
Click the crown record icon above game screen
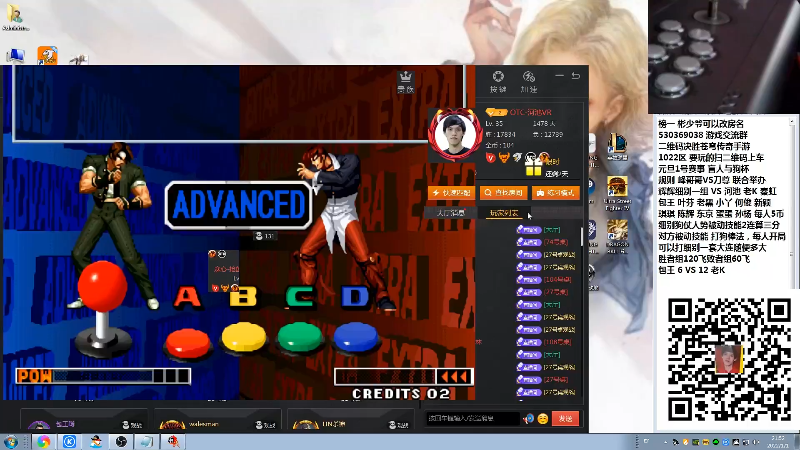[406, 82]
